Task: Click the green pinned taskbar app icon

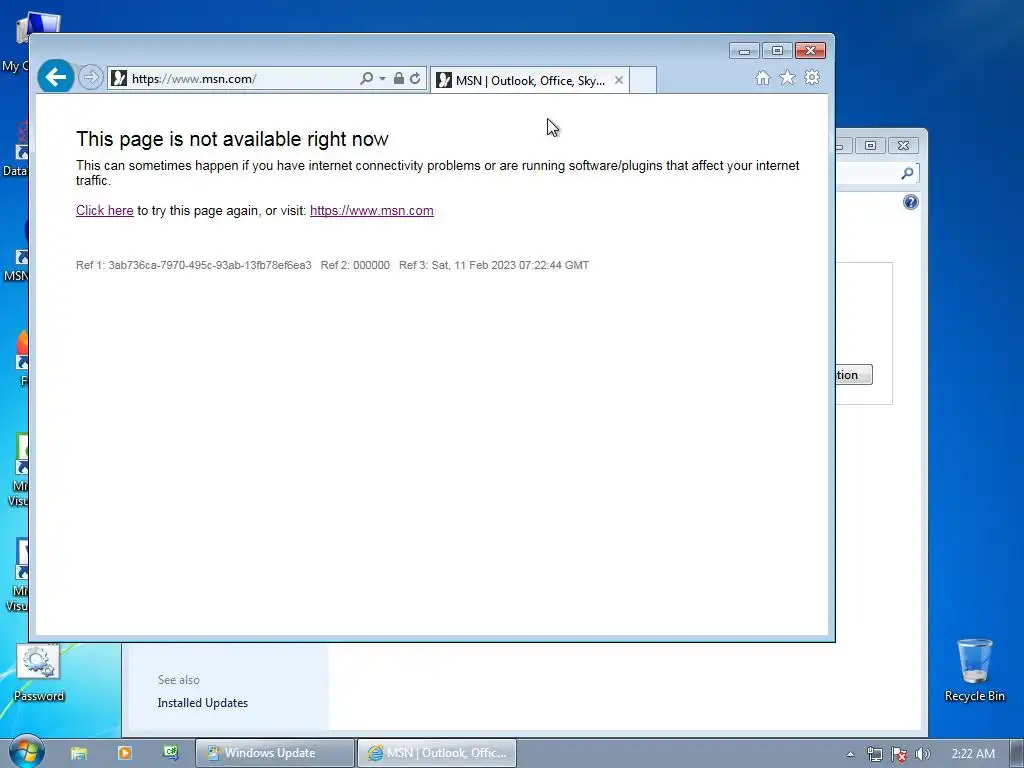Action: pos(171,753)
